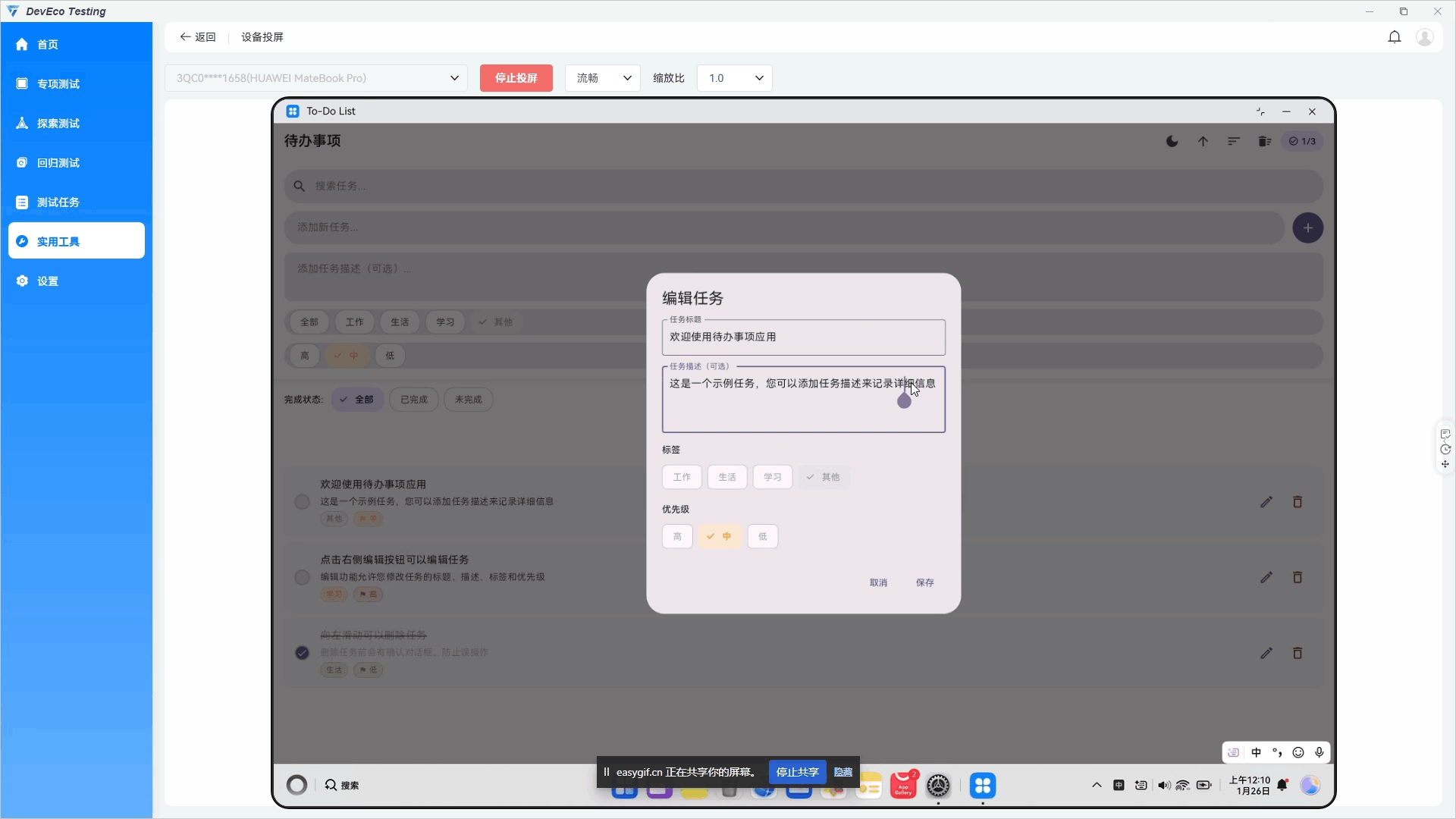Open 专项测试 in the sidebar
The width and height of the screenshot is (1456, 819).
58,84
